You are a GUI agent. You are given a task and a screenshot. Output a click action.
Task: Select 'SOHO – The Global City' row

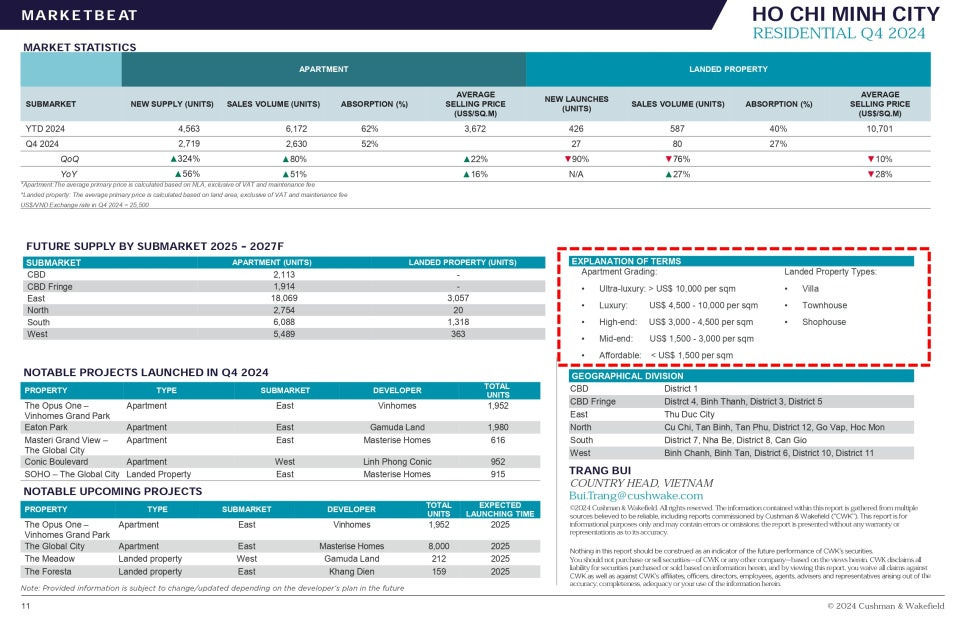tap(280, 474)
